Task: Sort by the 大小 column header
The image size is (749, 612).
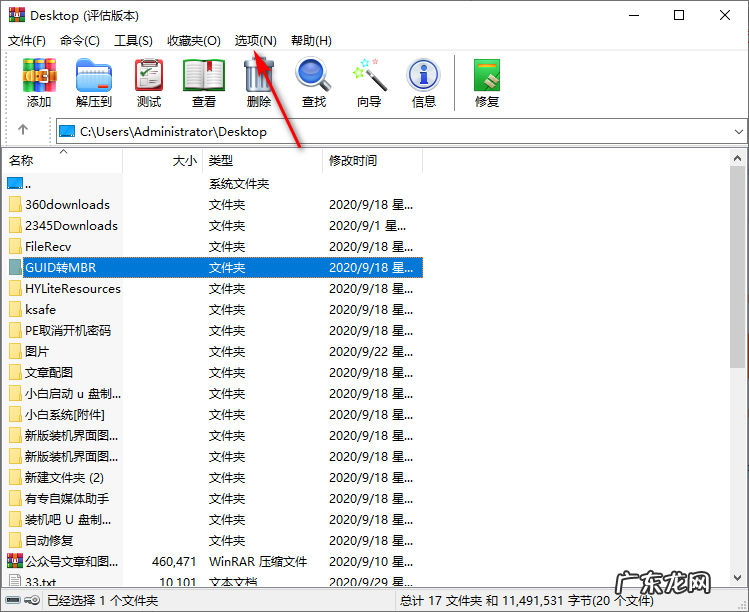Action: tap(163, 161)
